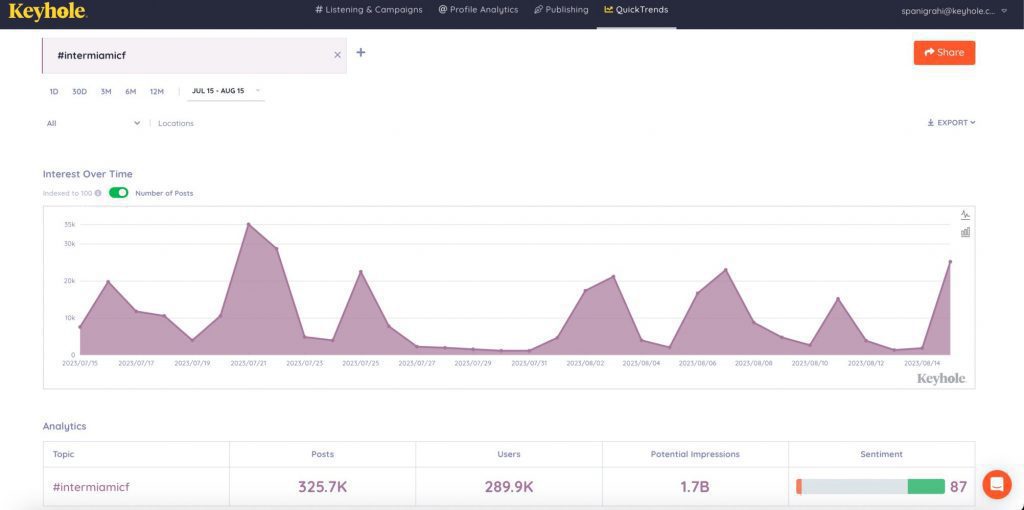
Task: Select the 12M time range
Action: tap(157, 91)
